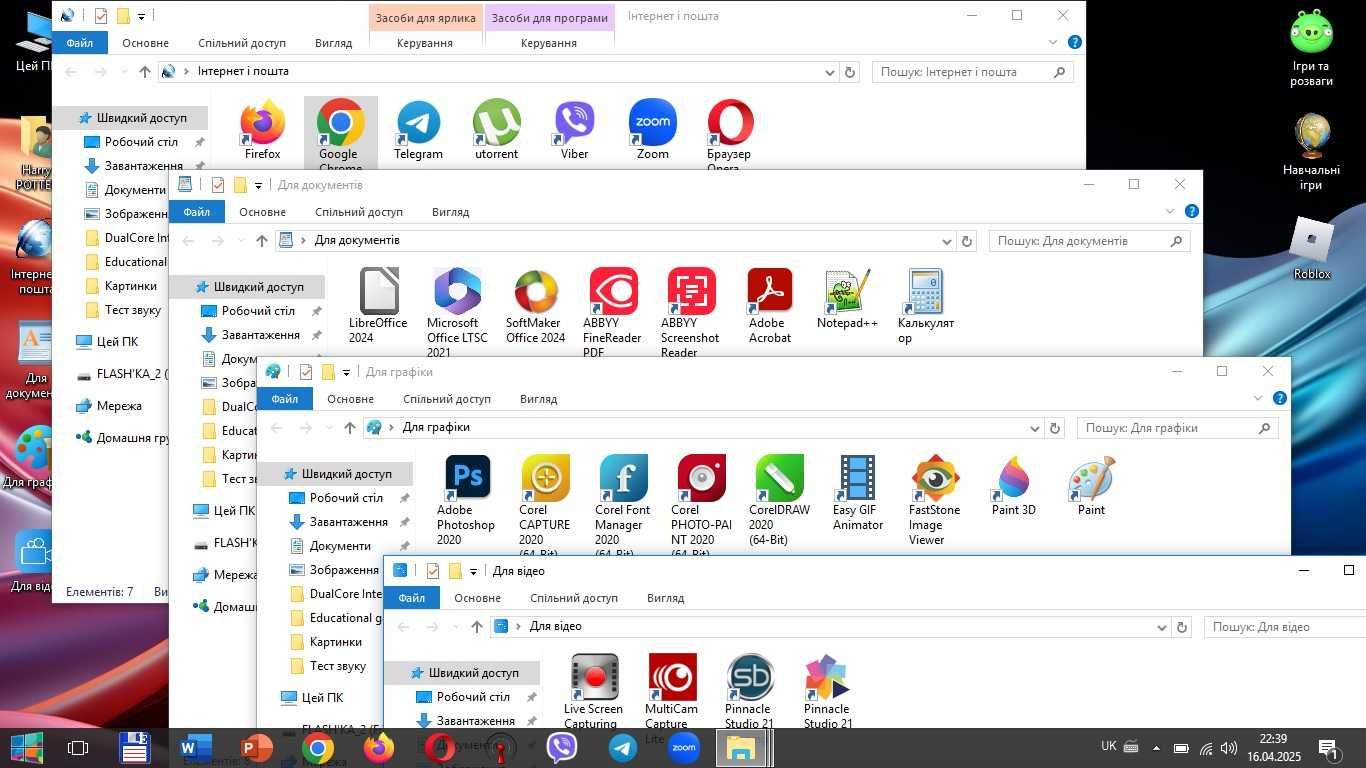Open the Zoom shortcut in folder window
The height and width of the screenshot is (768, 1366).
click(652, 130)
